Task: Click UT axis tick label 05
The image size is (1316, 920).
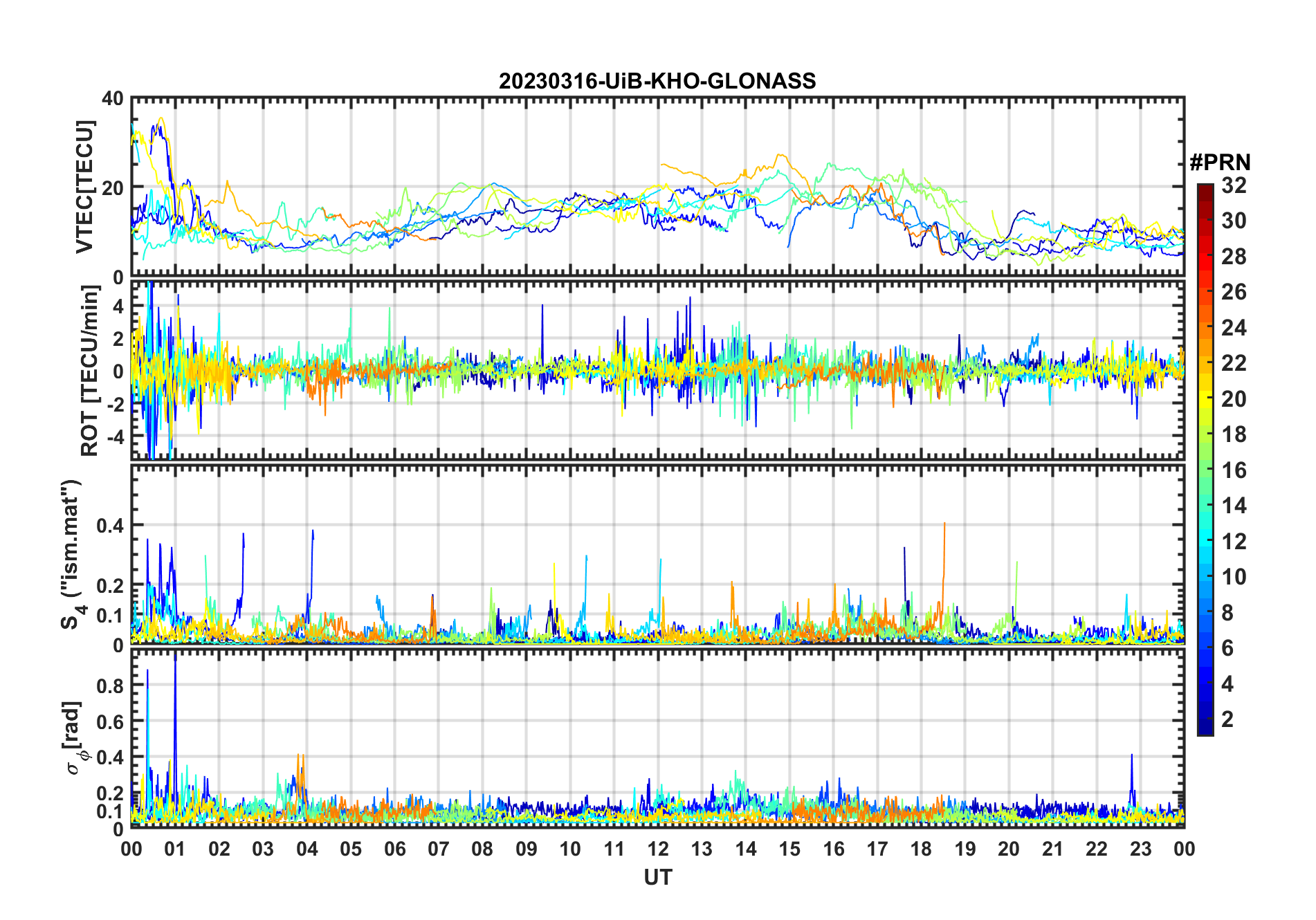Action: (351, 849)
